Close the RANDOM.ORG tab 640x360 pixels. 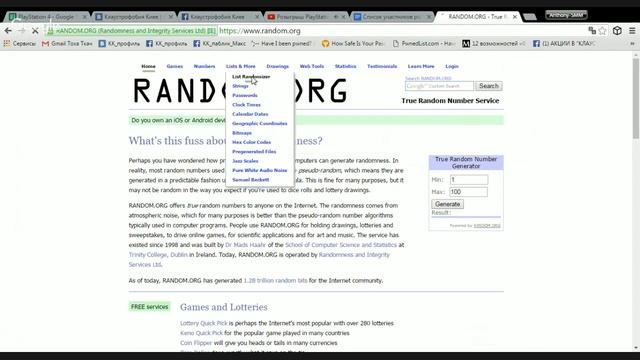pyautogui.click(x=515, y=17)
